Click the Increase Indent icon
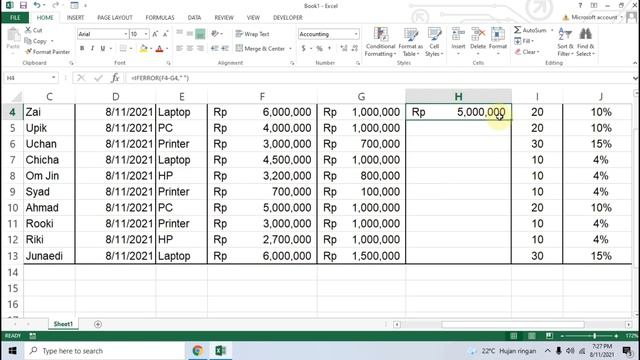The width and height of the screenshot is (640, 360). (225, 49)
